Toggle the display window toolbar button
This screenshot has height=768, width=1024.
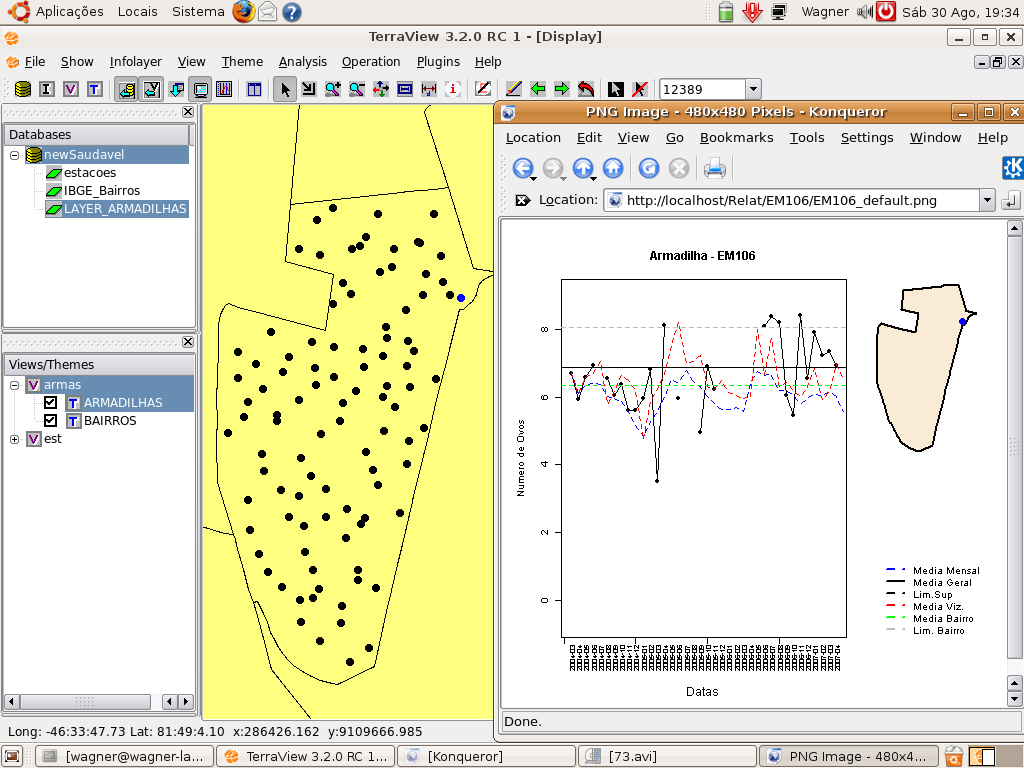pos(200,89)
